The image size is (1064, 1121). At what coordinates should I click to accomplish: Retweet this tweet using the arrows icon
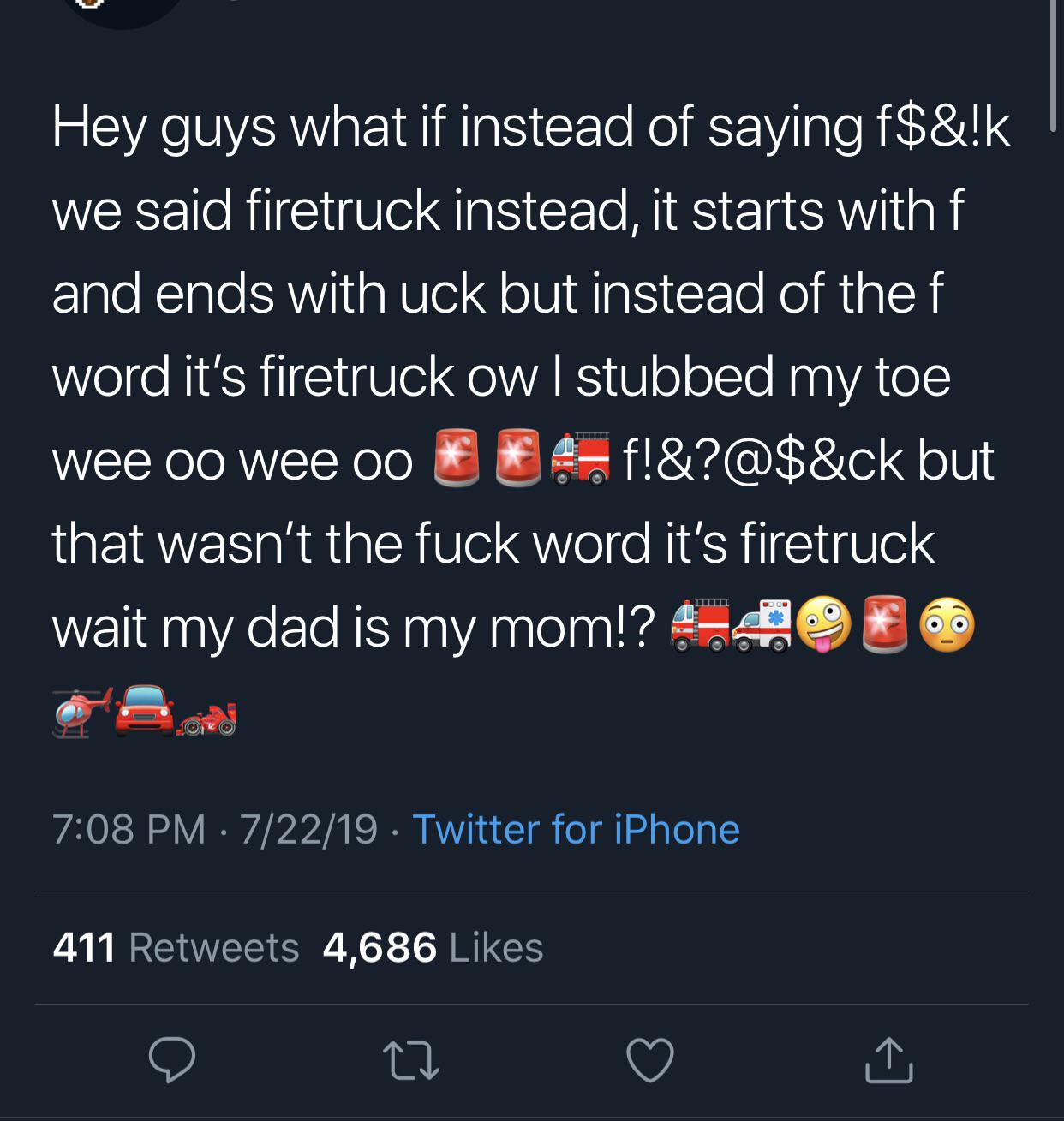(411, 1060)
